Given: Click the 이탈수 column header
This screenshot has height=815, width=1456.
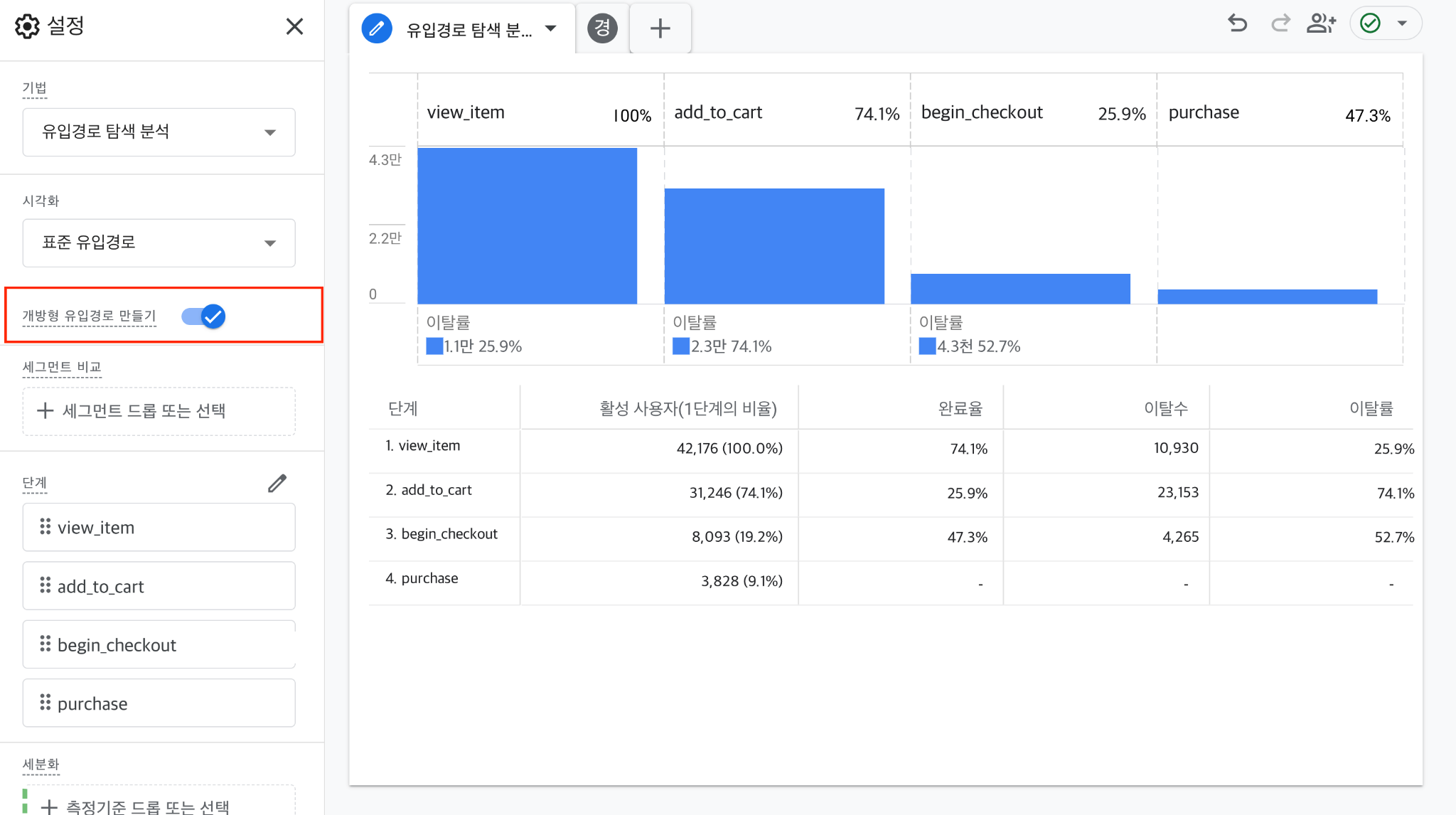Looking at the screenshot, I should point(1166,408).
